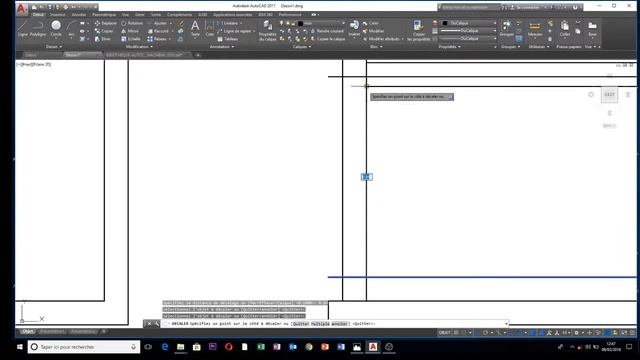The image size is (640, 360).
Task: Click the Insérer block tool
Action: tap(354, 29)
